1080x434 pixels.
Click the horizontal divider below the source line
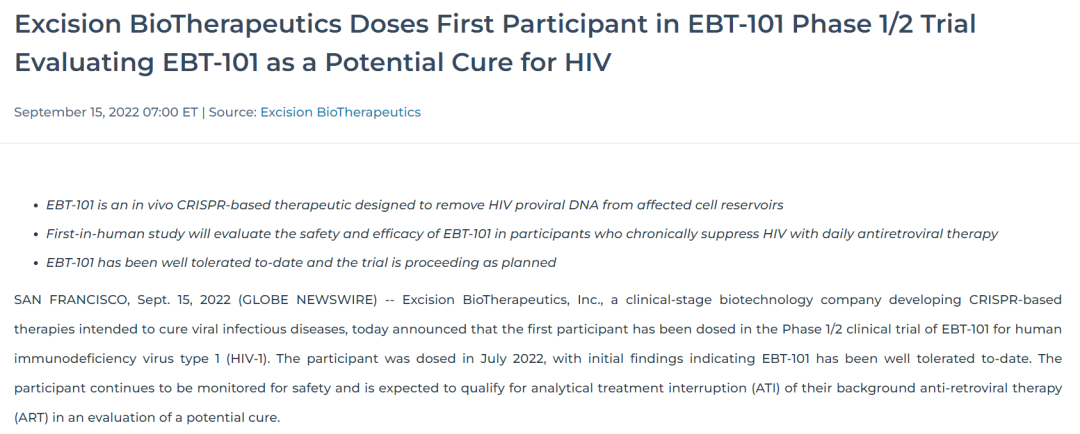coord(540,143)
